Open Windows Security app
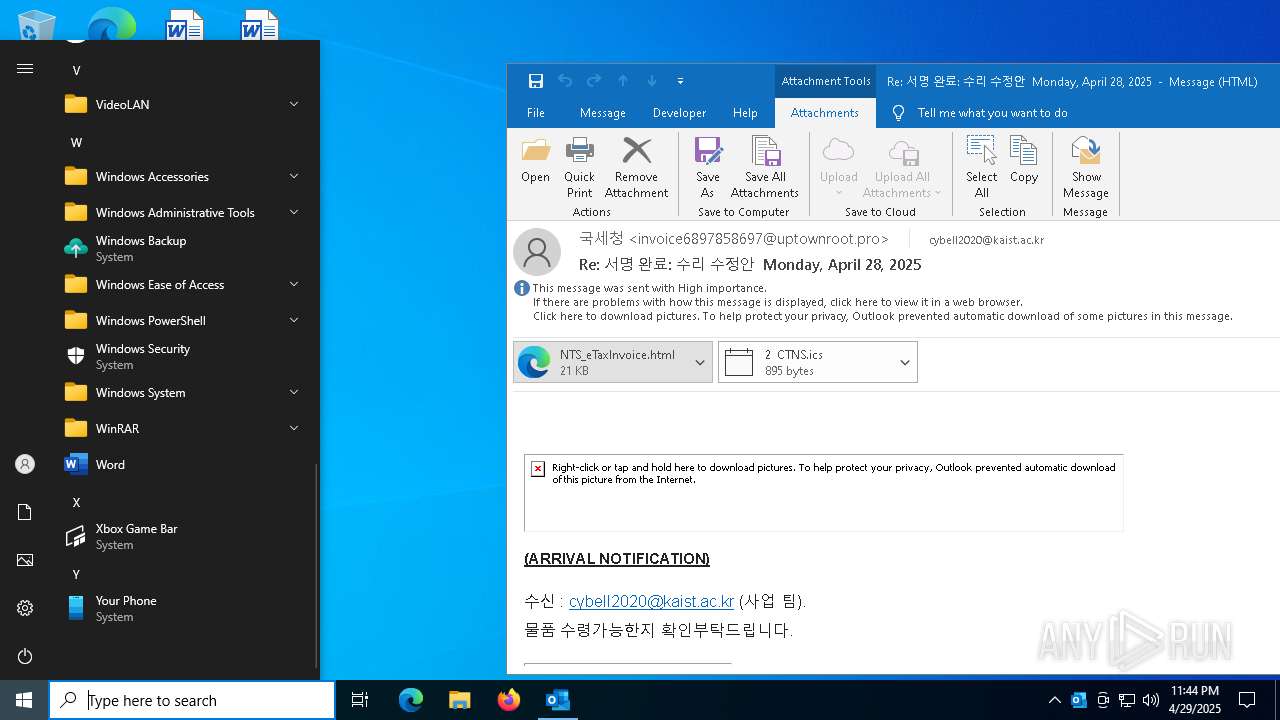 click(x=185, y=356)
